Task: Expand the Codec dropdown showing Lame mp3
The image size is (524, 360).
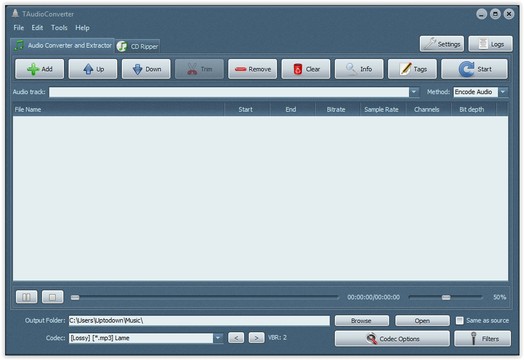Action: click(218, 338)
